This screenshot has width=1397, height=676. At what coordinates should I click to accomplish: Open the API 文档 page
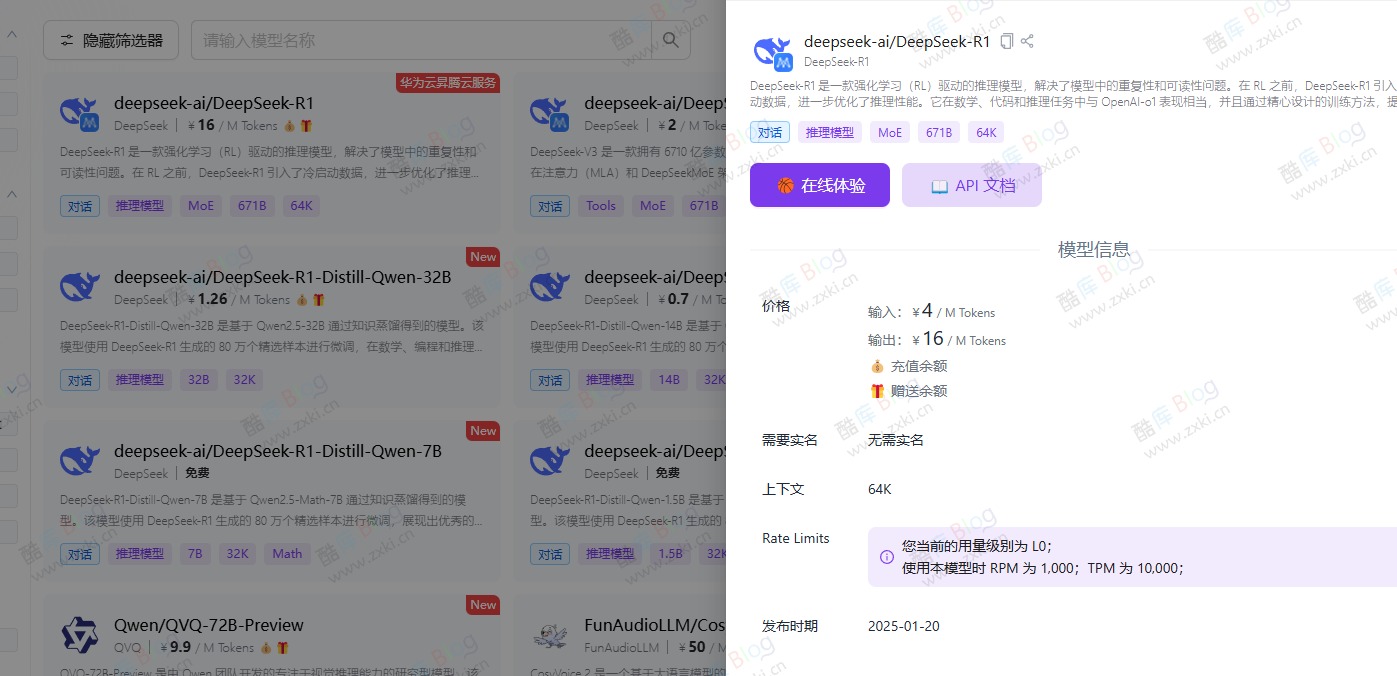[971, 185]
